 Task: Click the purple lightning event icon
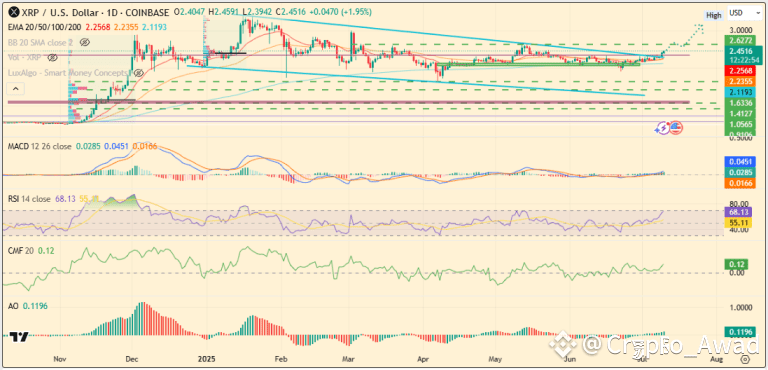point(663,128)
